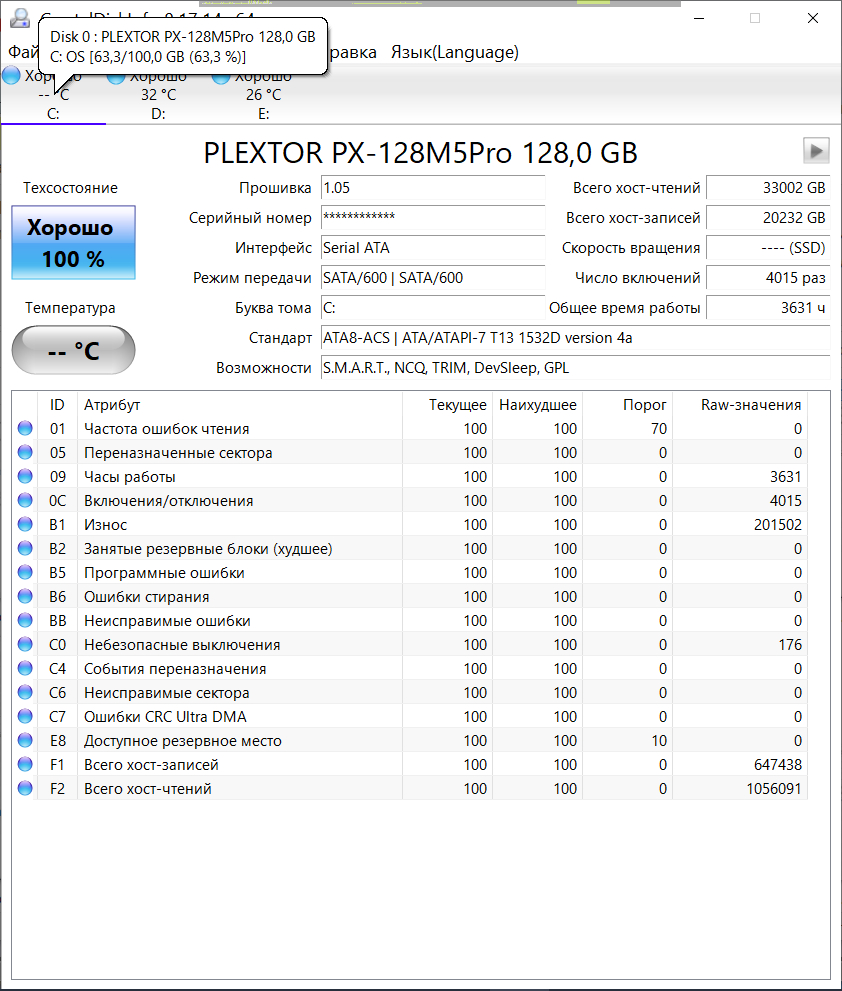
Task: Click the 20232 GB host writes value
Action: 768,217
